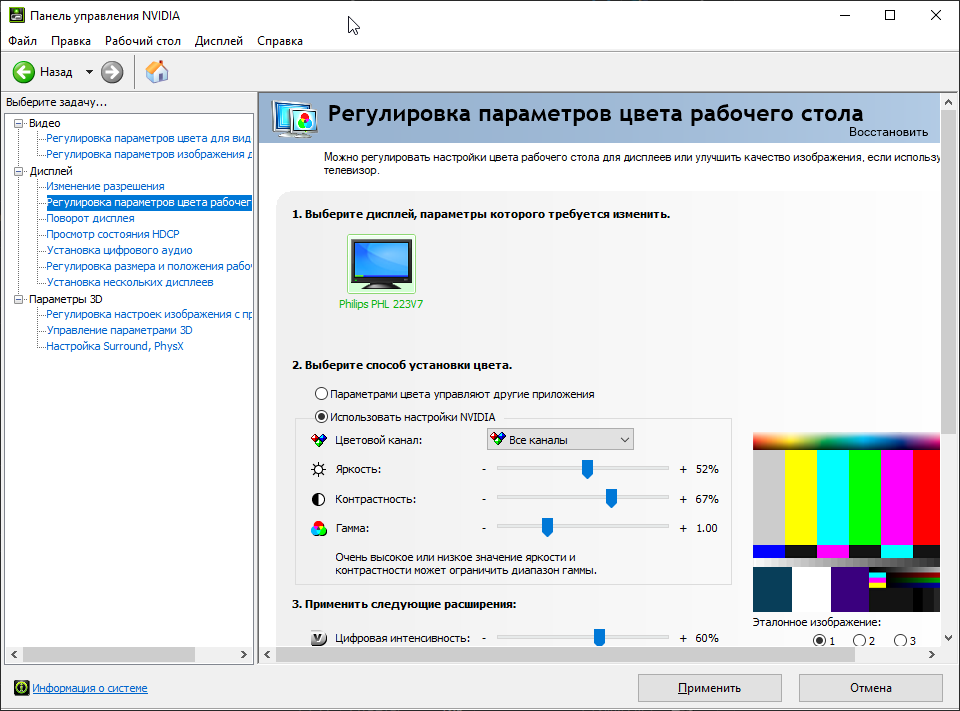This screenshot has height=711, width=960.
Task: Open 'Управление параметрами 3D' task
Action: tap(119, 330)
